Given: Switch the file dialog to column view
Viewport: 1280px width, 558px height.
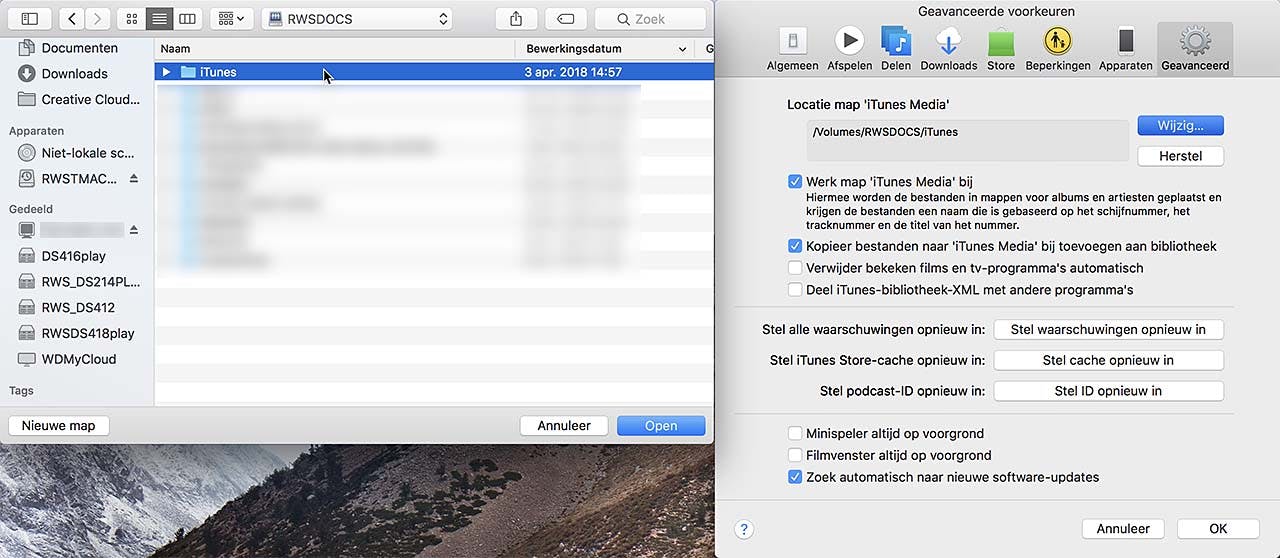Looking at the screenshot, I should click(187, 18).
